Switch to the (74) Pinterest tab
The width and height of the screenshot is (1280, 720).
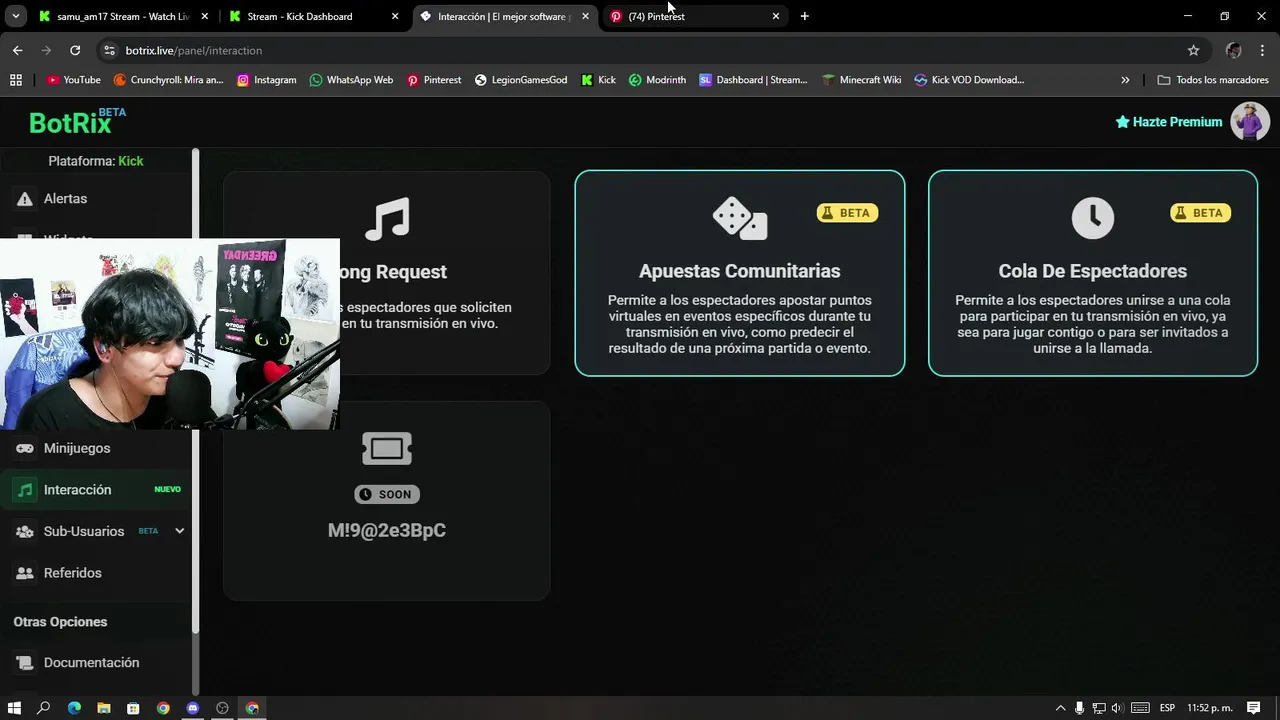(694, 17)
